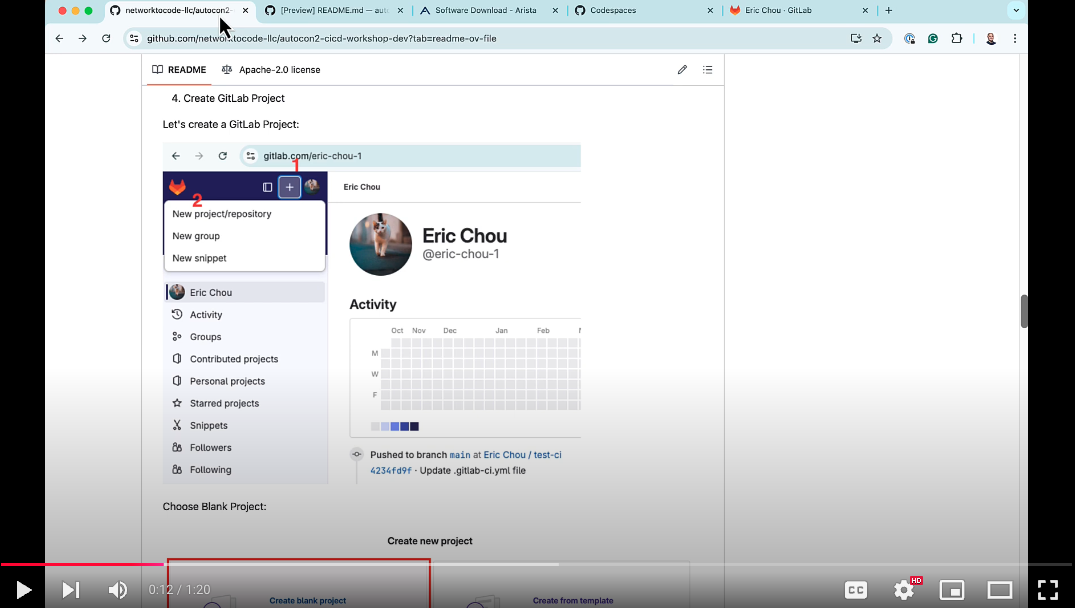Screen dimensions: 1075x608
Task: Close the networktocode-llc/autocon2 tab
Action: coord(245,10)
